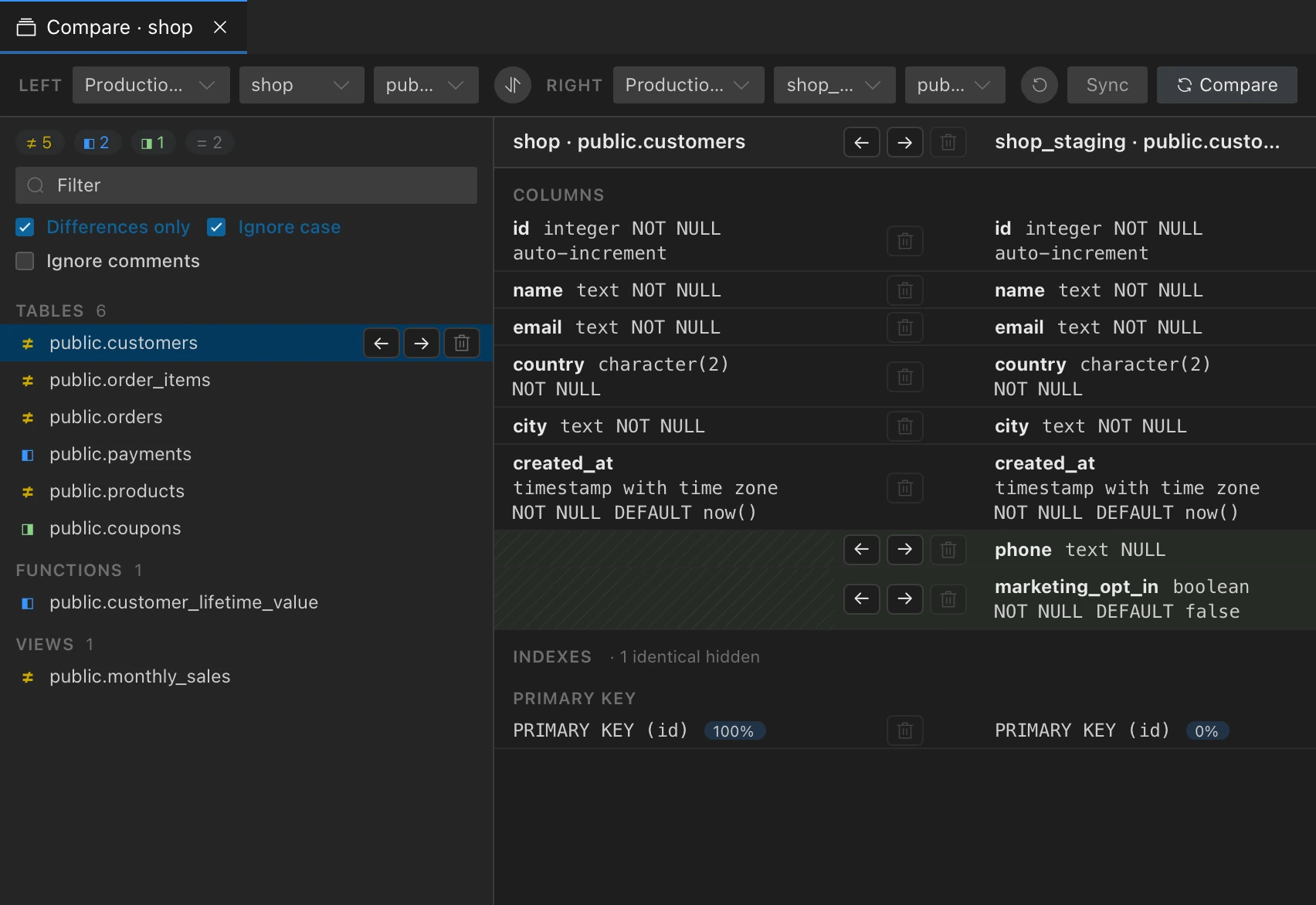Toggle the left-only filter showing 2

coord(97,143)
